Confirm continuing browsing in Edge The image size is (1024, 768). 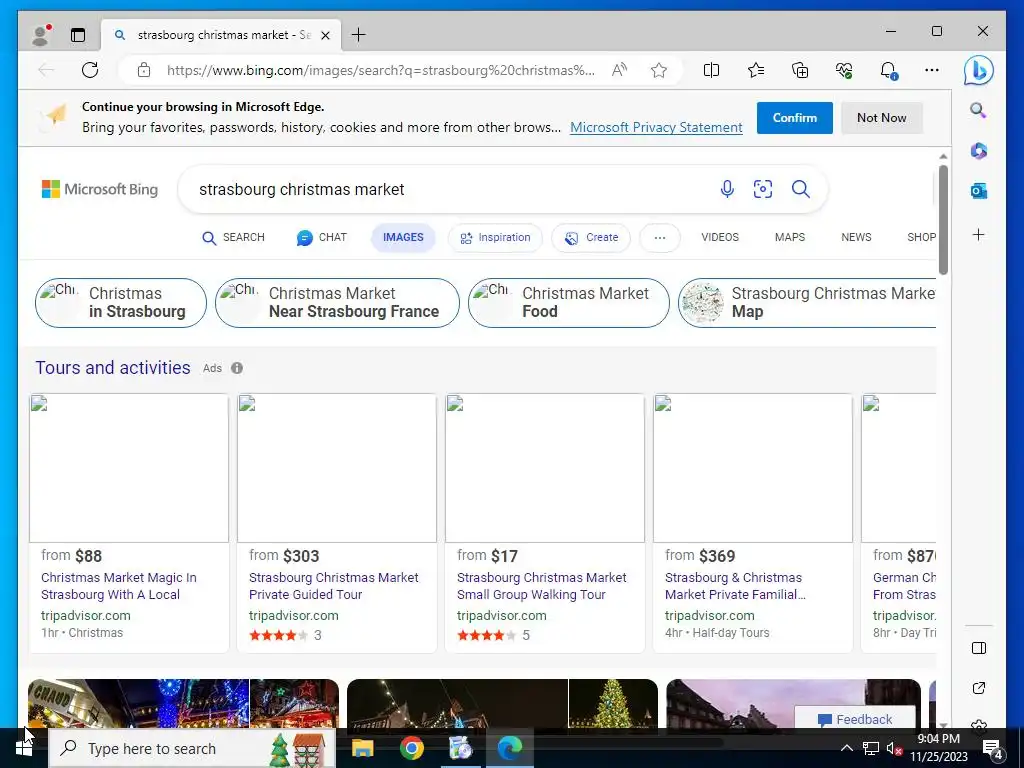tap(794, 118)
